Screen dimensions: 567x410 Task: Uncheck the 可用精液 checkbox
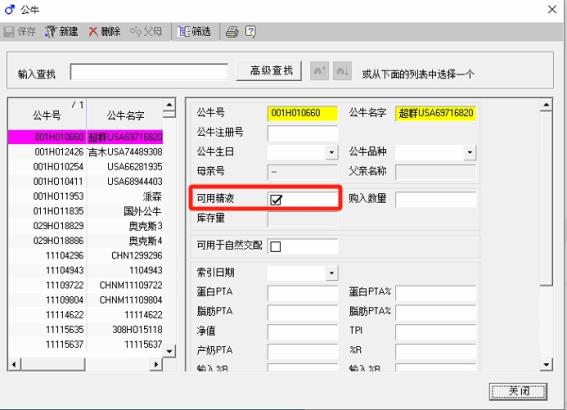276,199
